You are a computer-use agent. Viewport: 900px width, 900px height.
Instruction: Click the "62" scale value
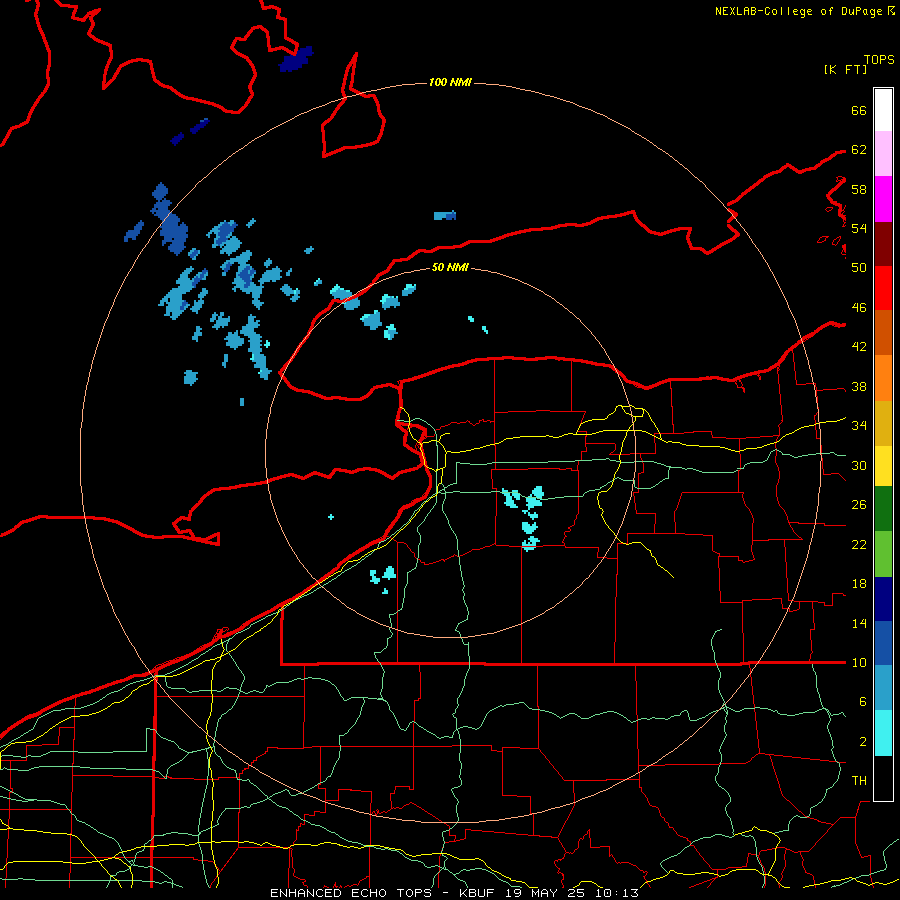coord(859,150)
